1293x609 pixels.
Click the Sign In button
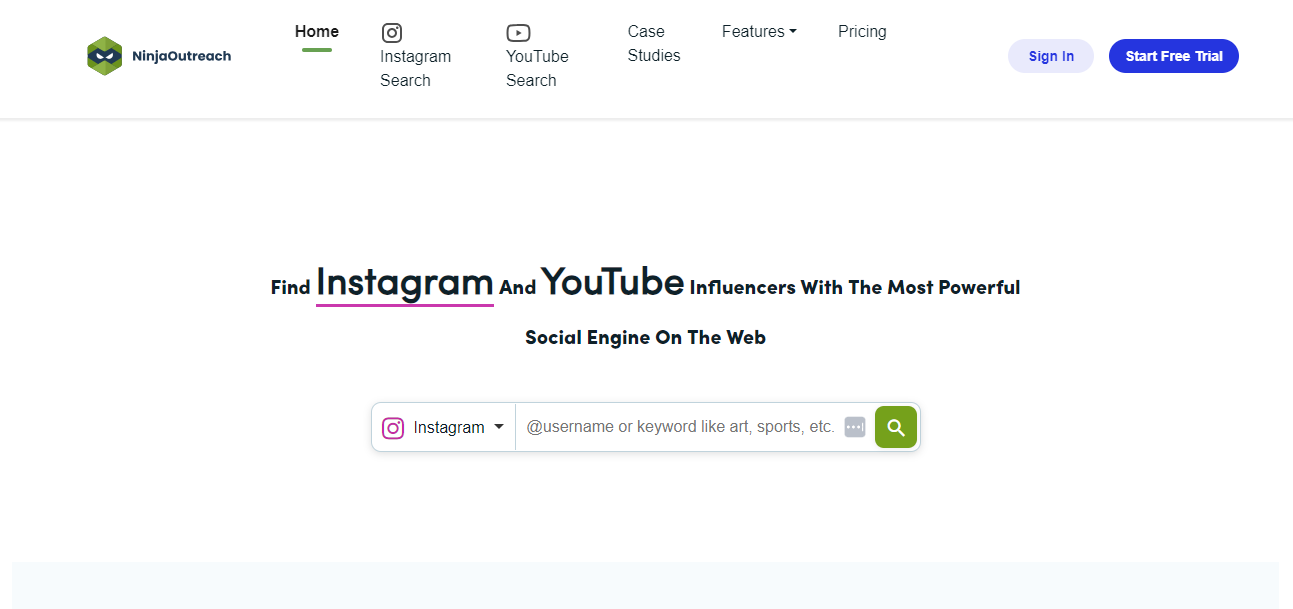[x=1051, y=56]
